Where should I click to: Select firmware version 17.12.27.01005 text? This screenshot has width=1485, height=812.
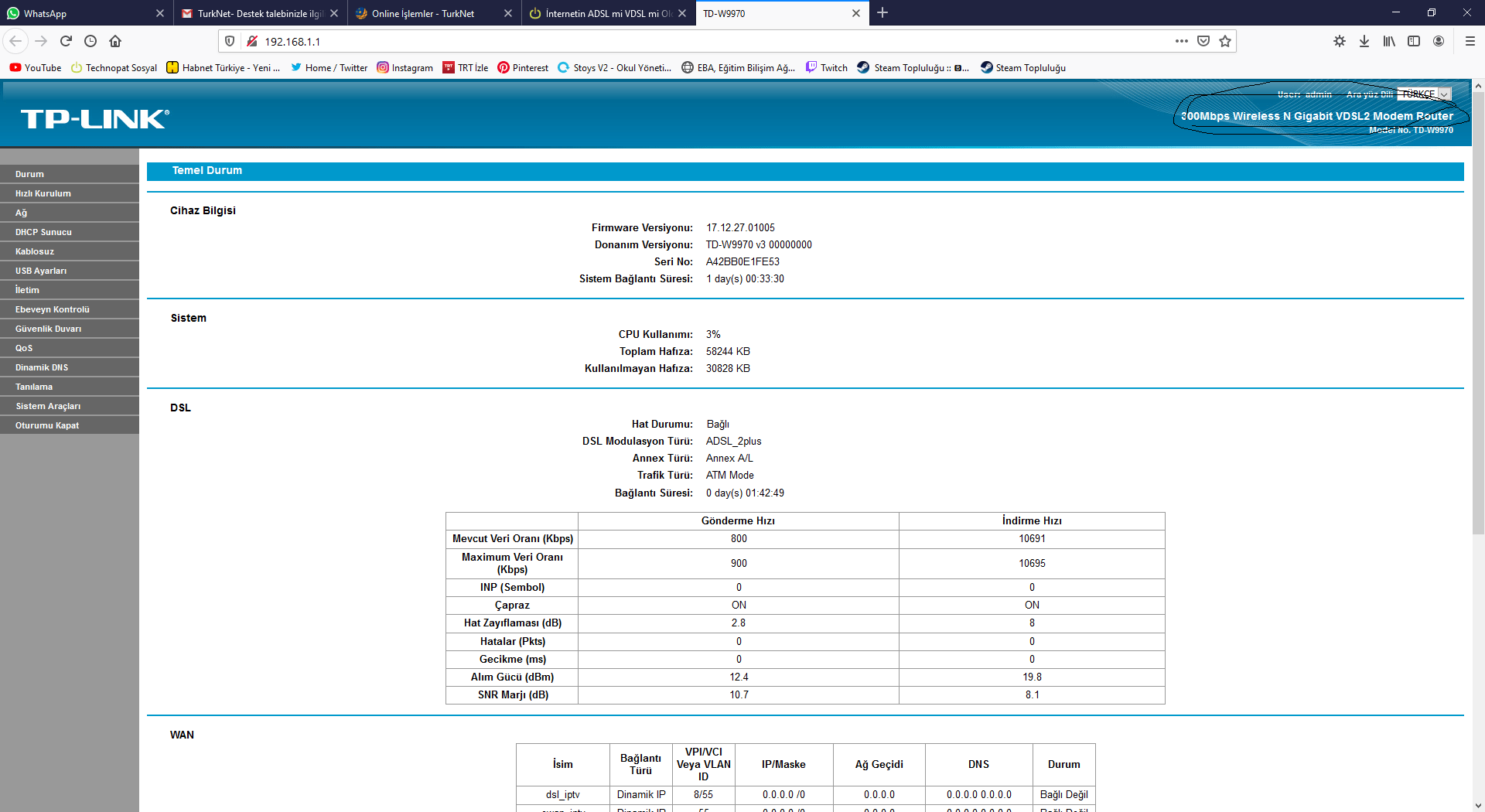click(x=740, y=227)
